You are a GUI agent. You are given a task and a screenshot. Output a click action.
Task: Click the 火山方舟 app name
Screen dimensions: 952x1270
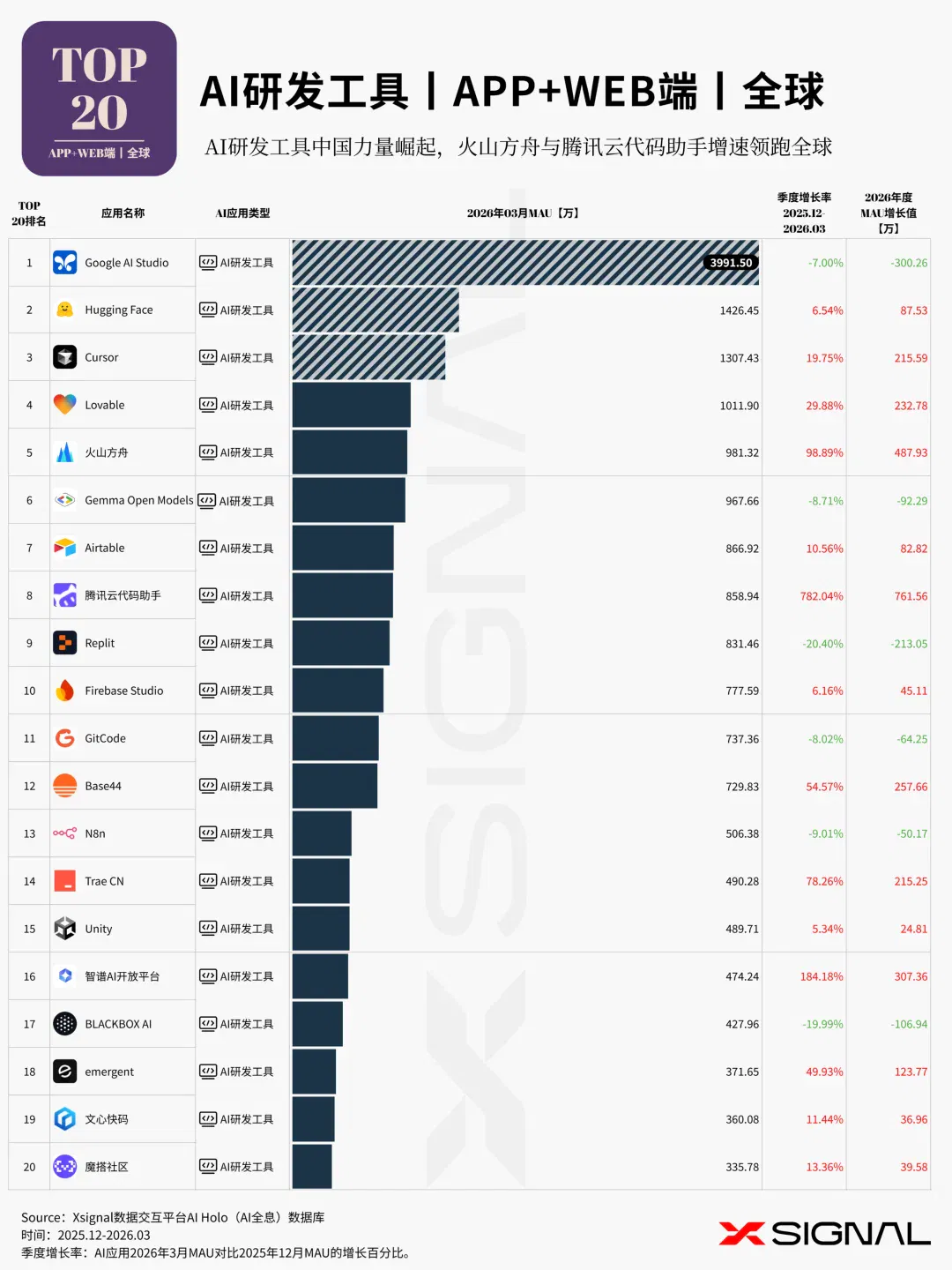click(107, 452)
